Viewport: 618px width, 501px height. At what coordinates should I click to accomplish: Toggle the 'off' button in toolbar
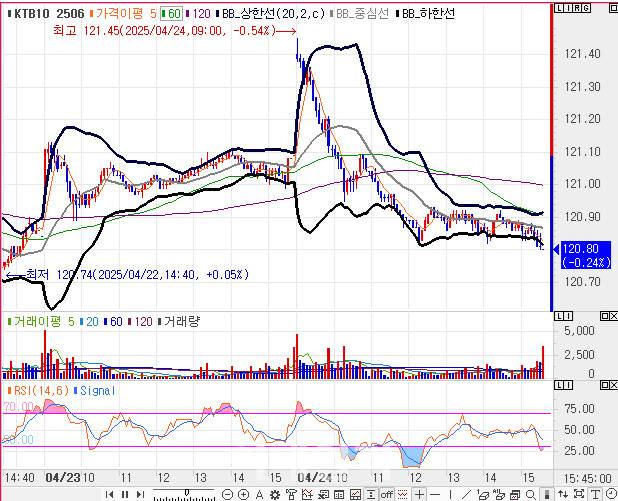pyautogui.click(x=386, y=494)
